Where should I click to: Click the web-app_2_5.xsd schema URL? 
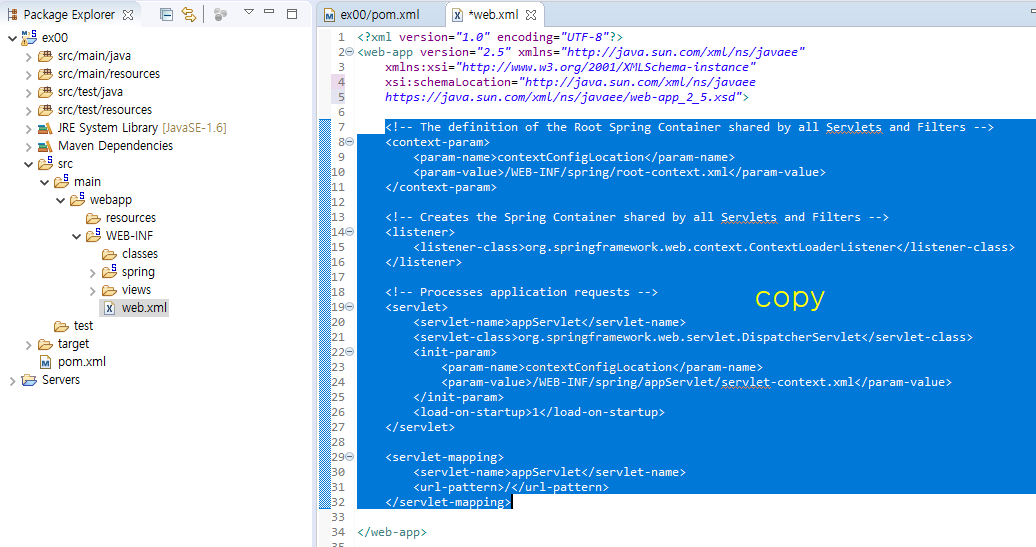pos(564,97)
